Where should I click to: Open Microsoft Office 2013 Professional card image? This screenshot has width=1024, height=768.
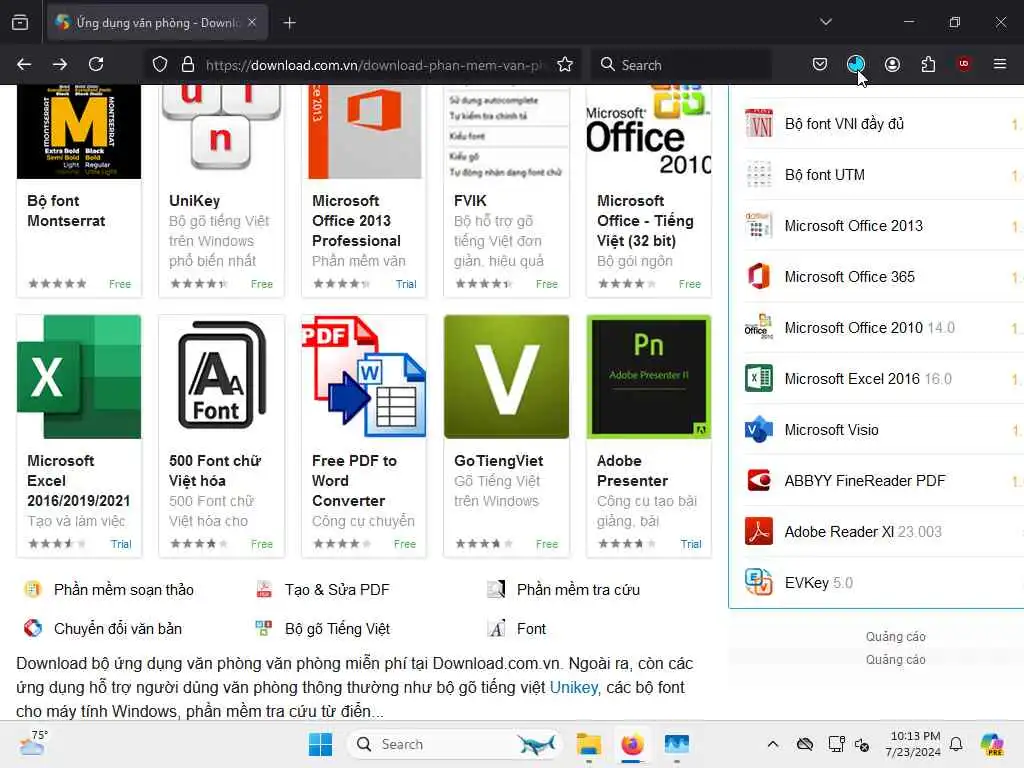(x=364, y=131)
